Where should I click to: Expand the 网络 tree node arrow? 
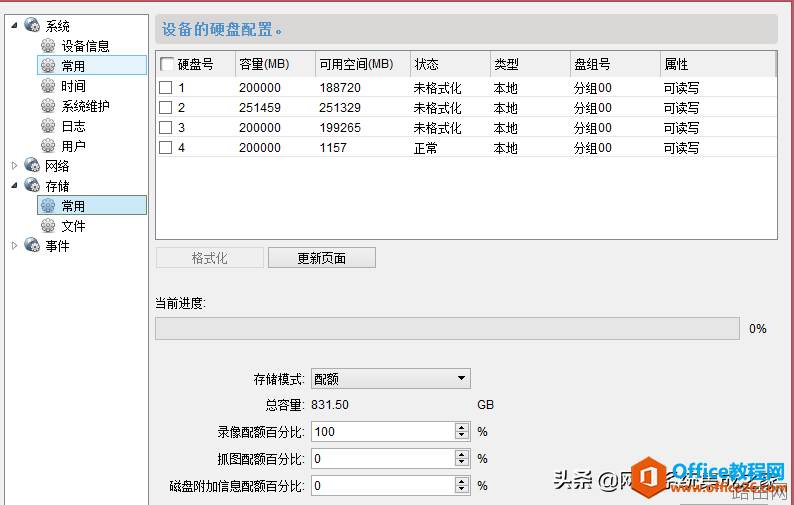click(x=14, y=165)
